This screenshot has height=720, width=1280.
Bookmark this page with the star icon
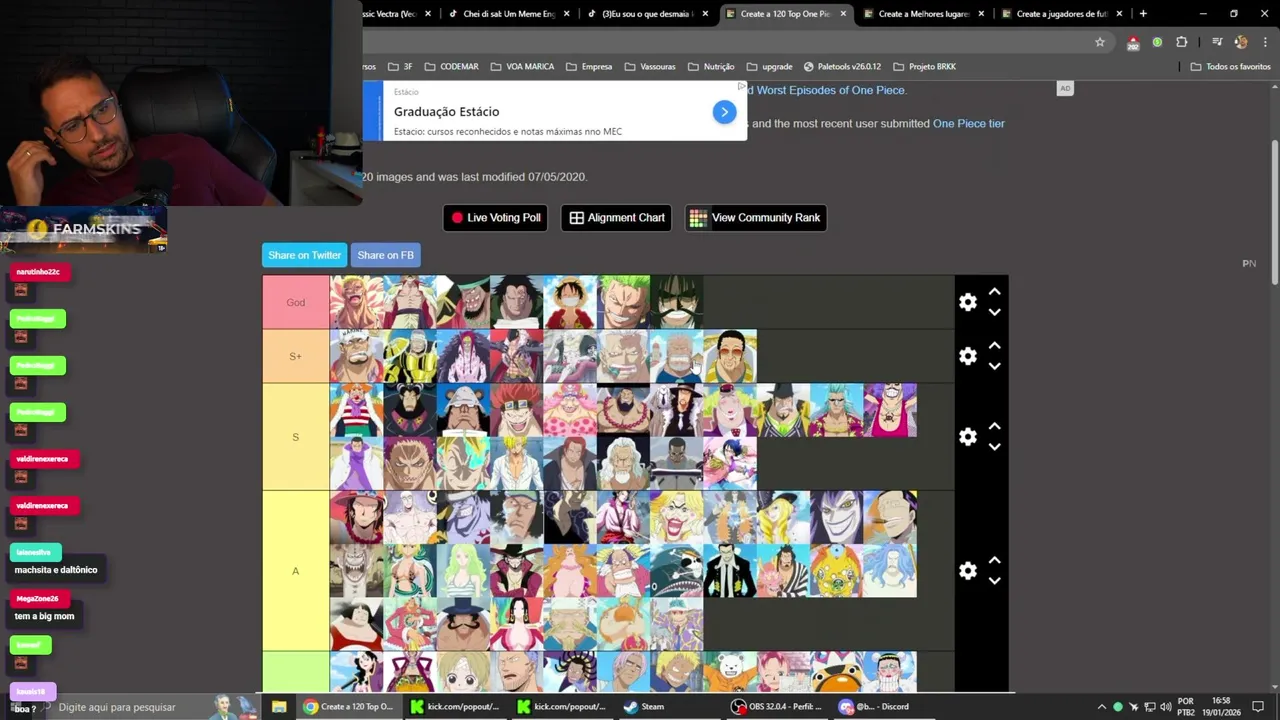click(x=1100, y=42)
